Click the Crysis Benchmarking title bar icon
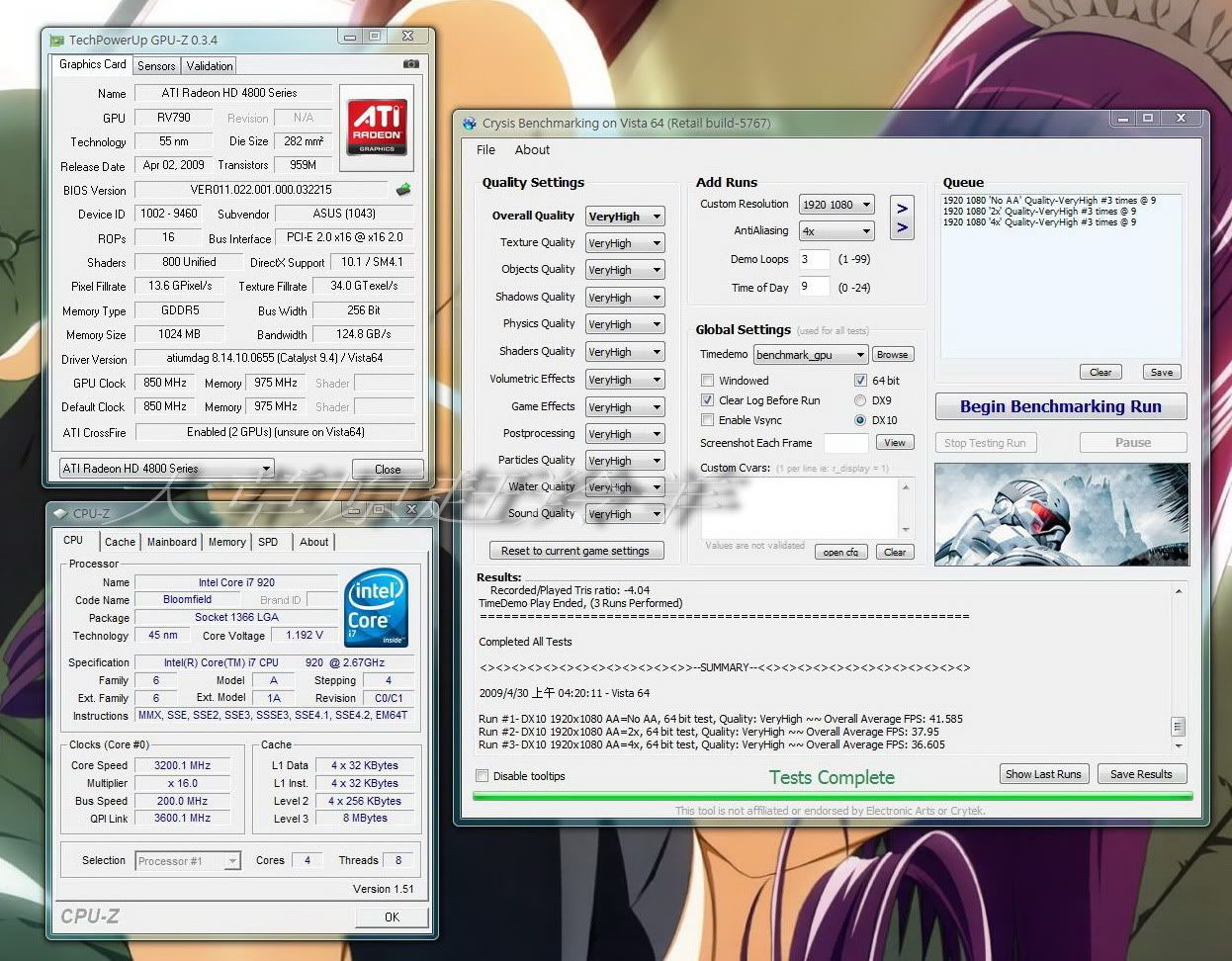This screenshot has height=961, width=1232. click(470, 124)
